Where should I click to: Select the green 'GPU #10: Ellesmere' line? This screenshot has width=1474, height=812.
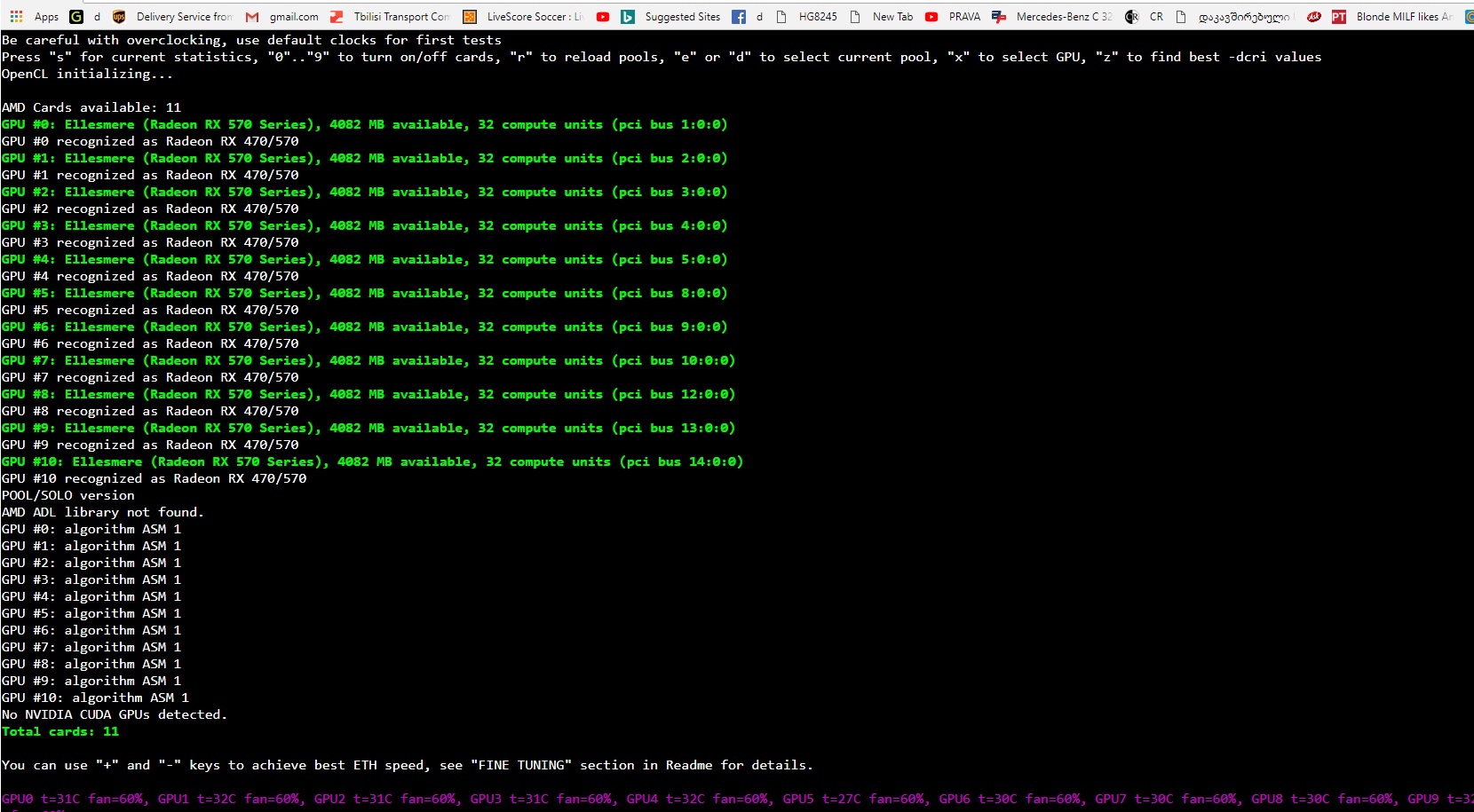[x=372, y=461]
